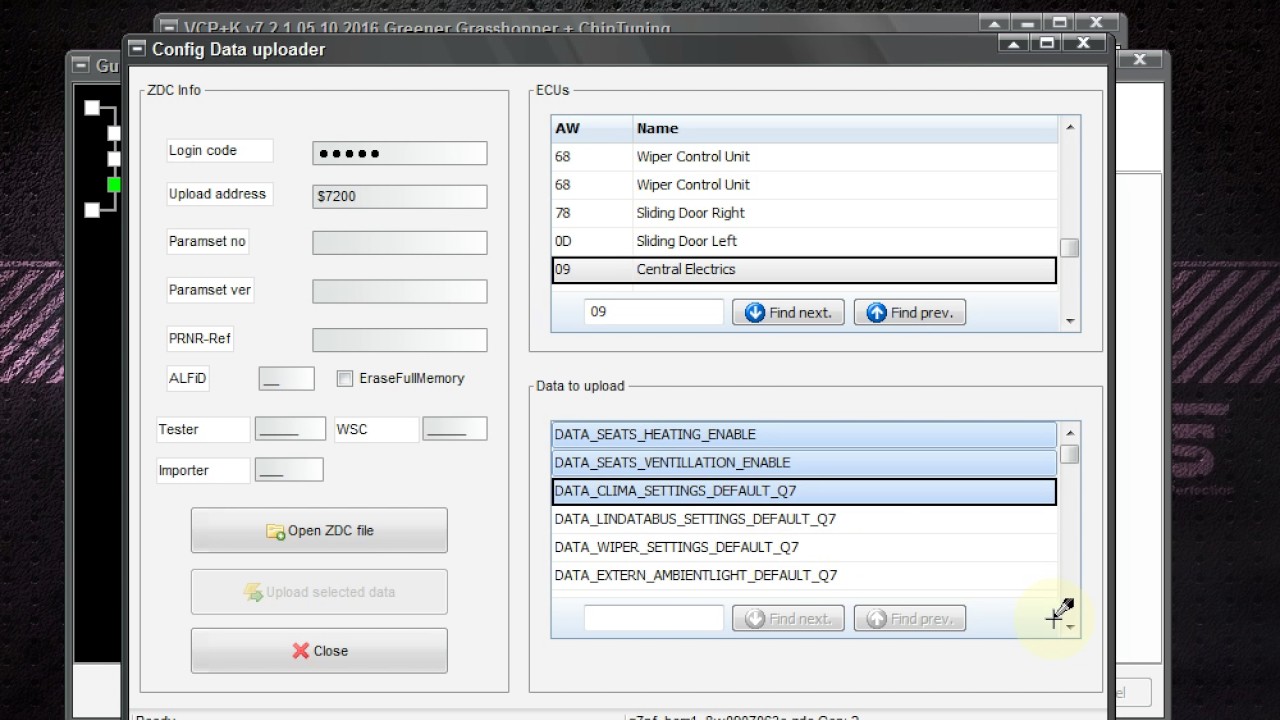This screenshot has height=720, width=1280.
Task: Select the green node in the tree behind the dialog
Action: (x=114, y=184)
